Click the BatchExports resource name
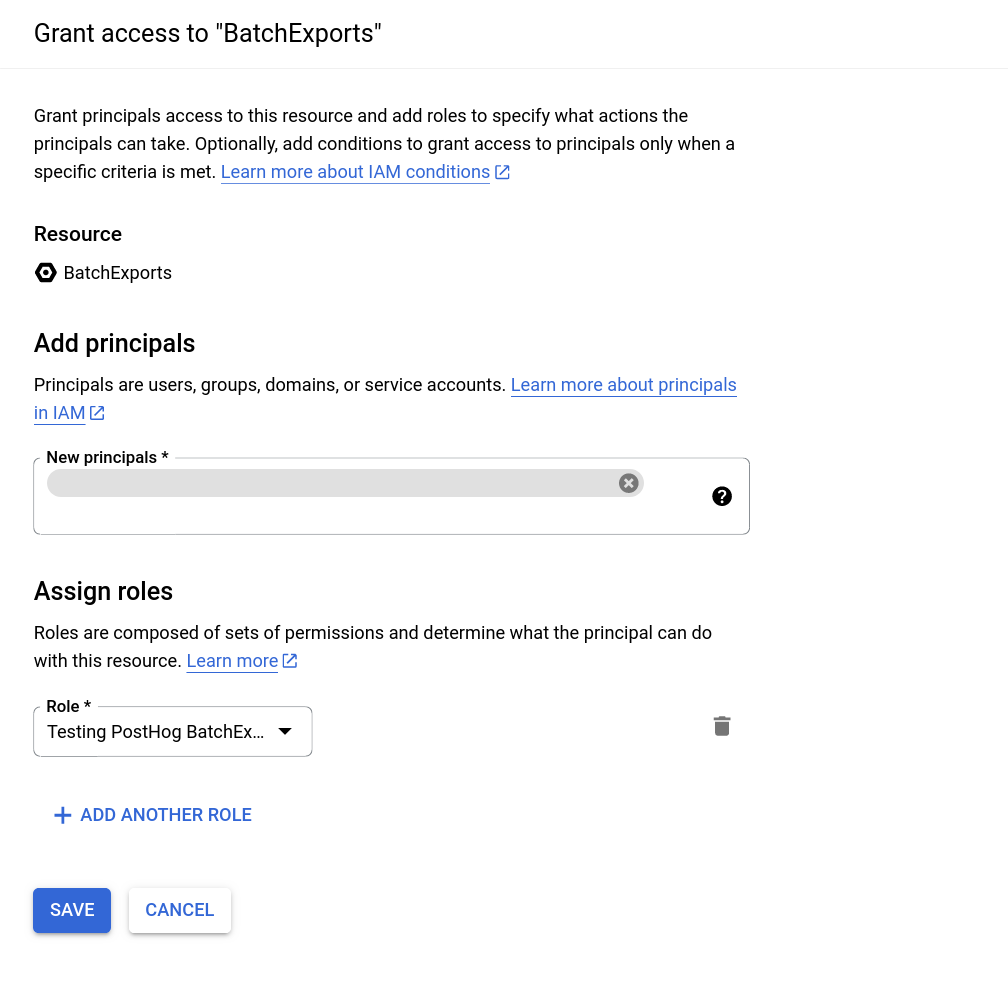Screen dimensions: 1008x985 click(x=117, y=272)
